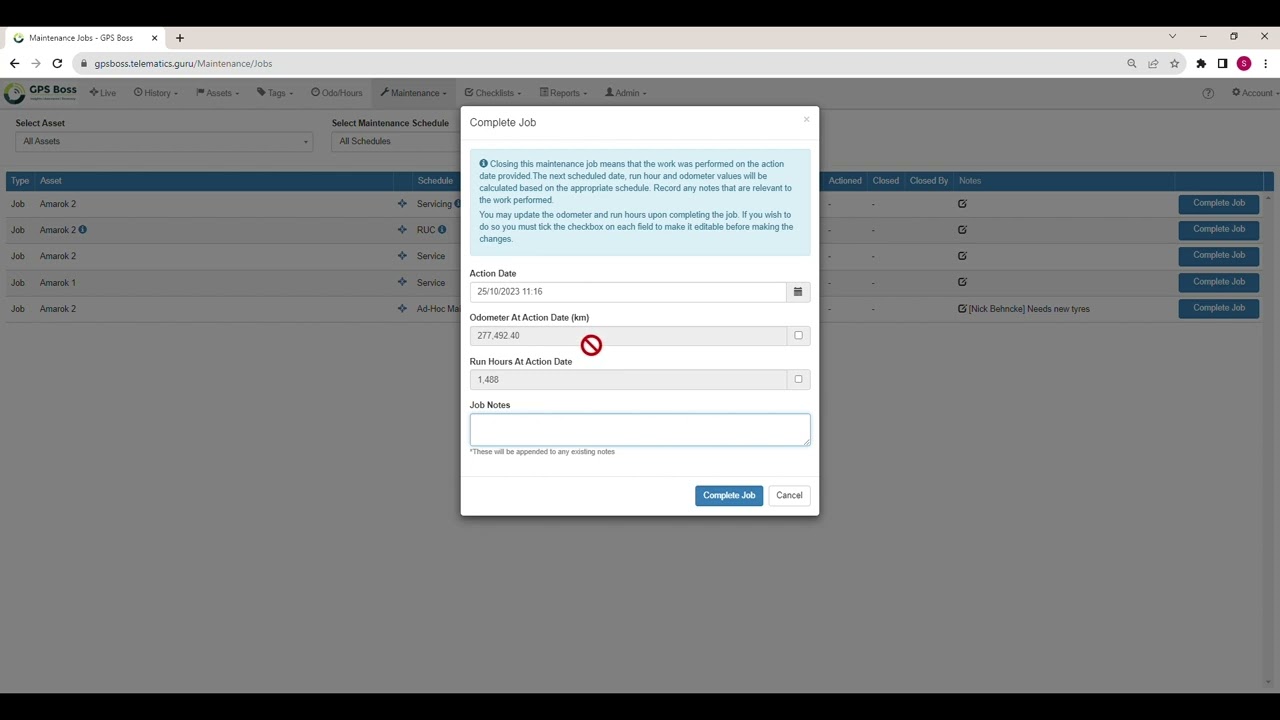This screenshot has height=720, width=1280.
Task: Open the browser profile avatar
Action: (x=1244, y=64)
